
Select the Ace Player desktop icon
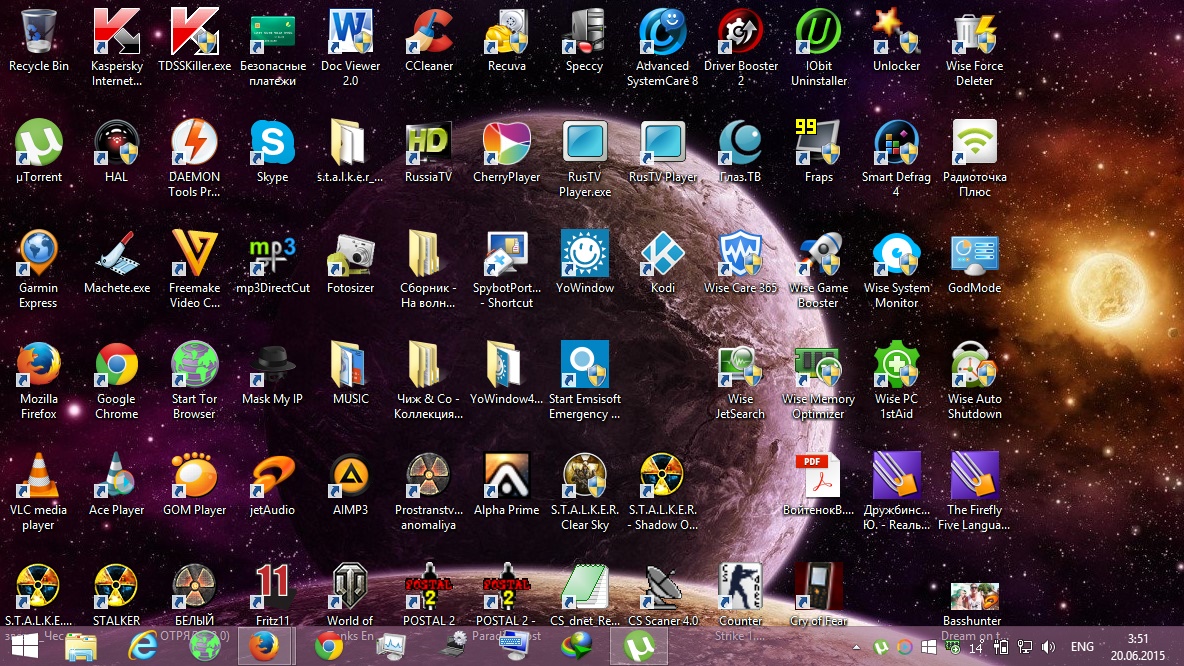(116, 476)
